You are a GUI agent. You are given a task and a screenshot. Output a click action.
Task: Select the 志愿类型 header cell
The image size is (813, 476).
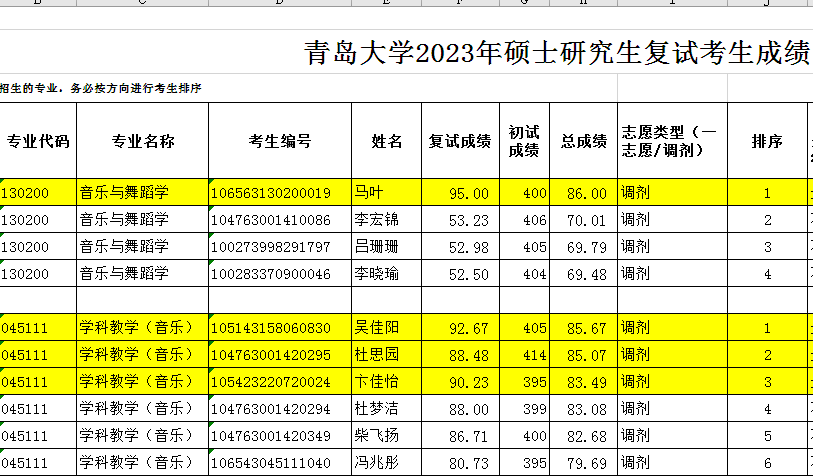pos(671,141)
